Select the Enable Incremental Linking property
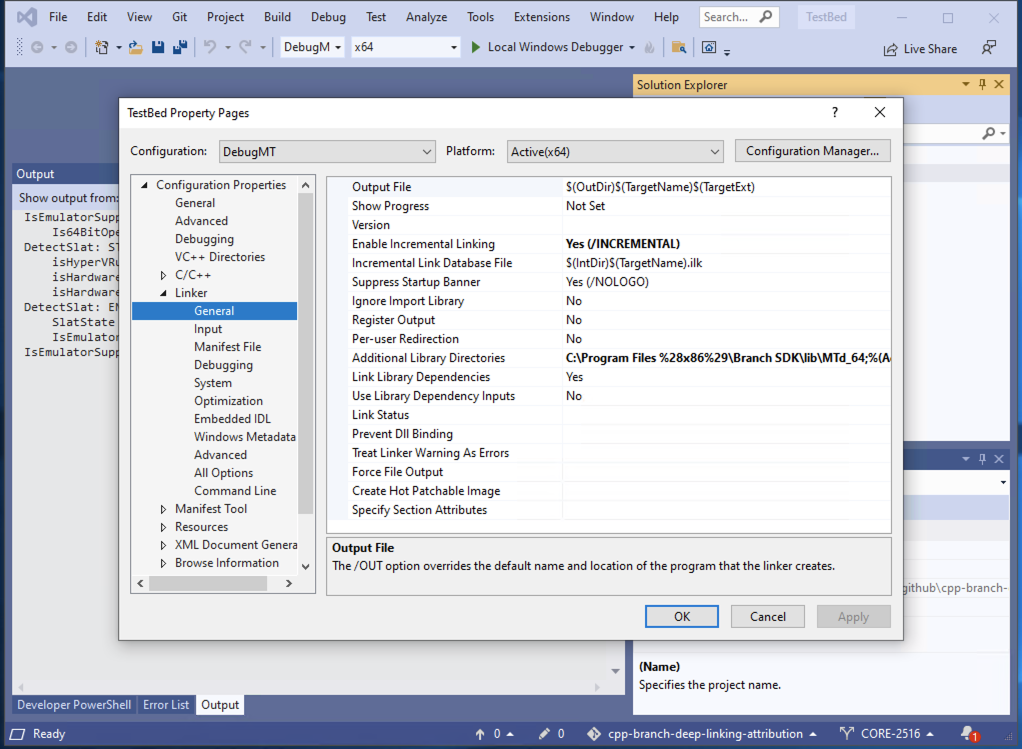Viewport: 1022px width, 749px height. coord(424,244)
